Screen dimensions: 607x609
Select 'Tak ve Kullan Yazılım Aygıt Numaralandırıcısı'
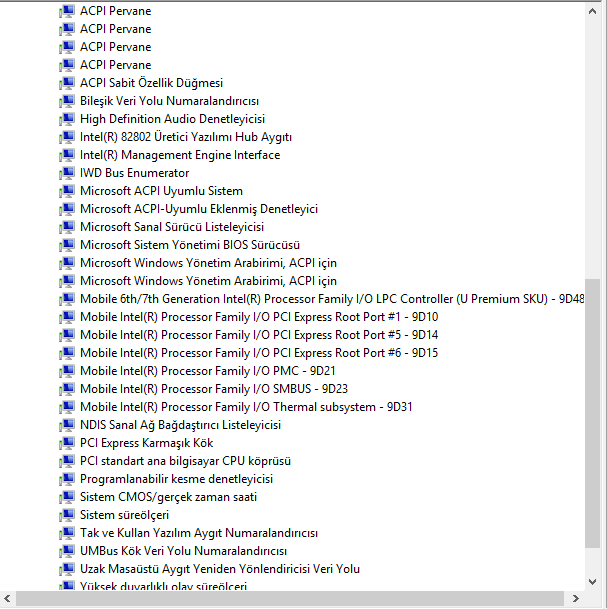tap(199, 533)
